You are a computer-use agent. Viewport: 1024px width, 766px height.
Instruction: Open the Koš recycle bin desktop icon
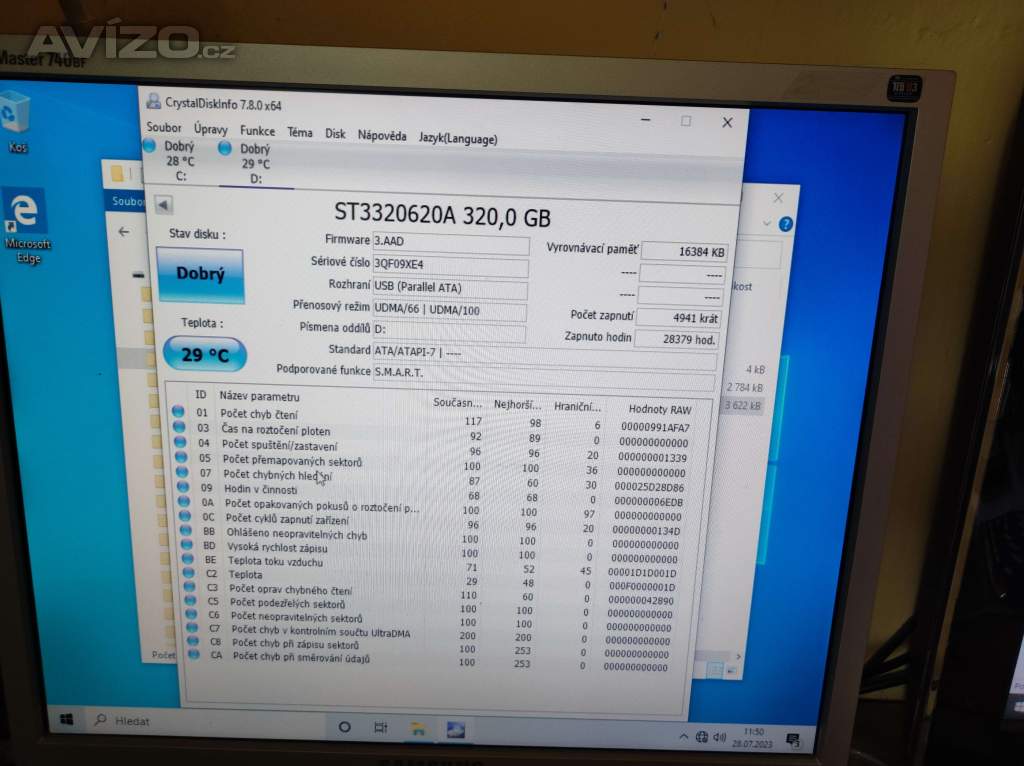pos(16,124)
